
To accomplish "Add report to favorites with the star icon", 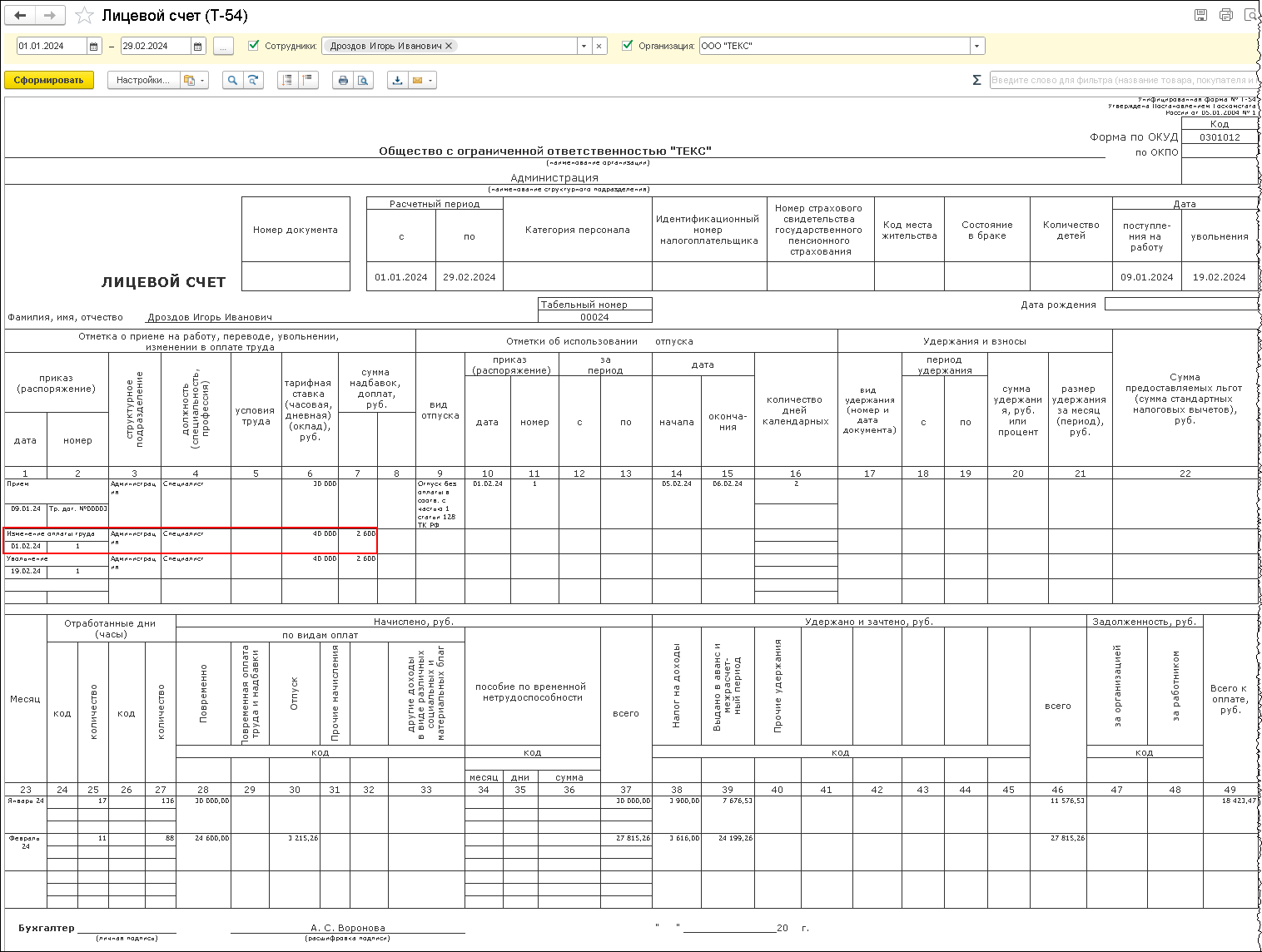I will (84, 16).
